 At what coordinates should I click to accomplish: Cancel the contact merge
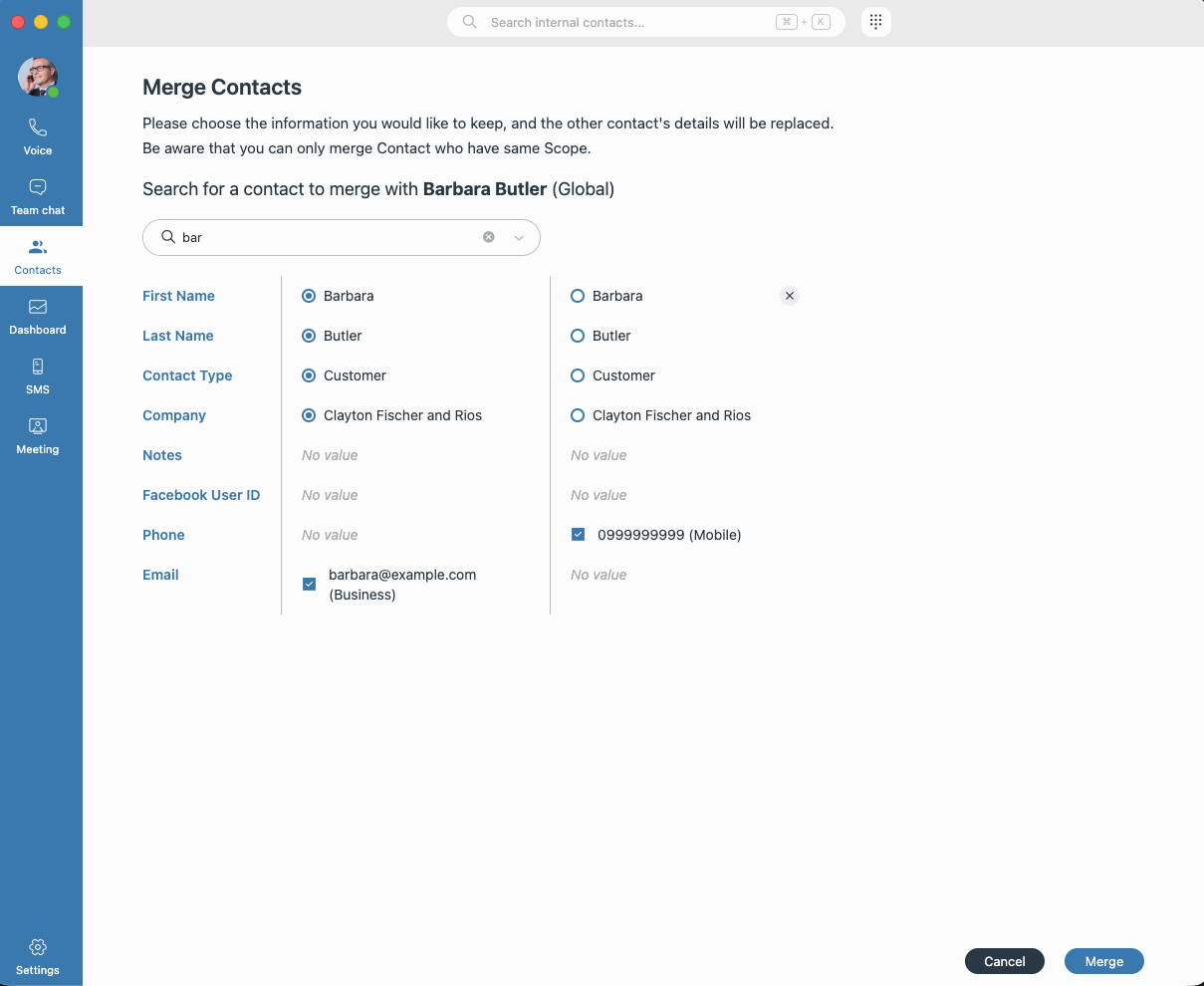1004,961
